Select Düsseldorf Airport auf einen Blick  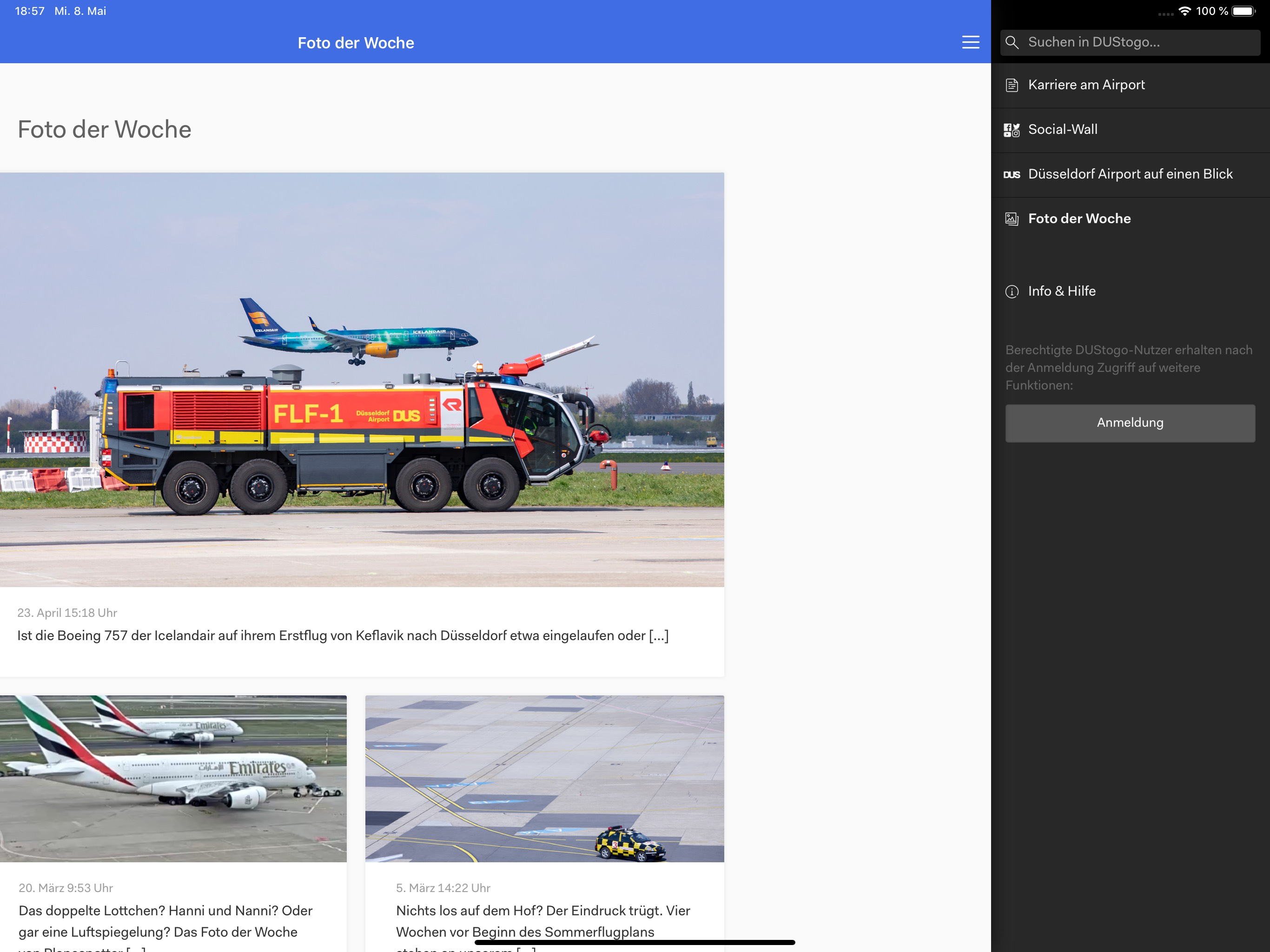1130,175
